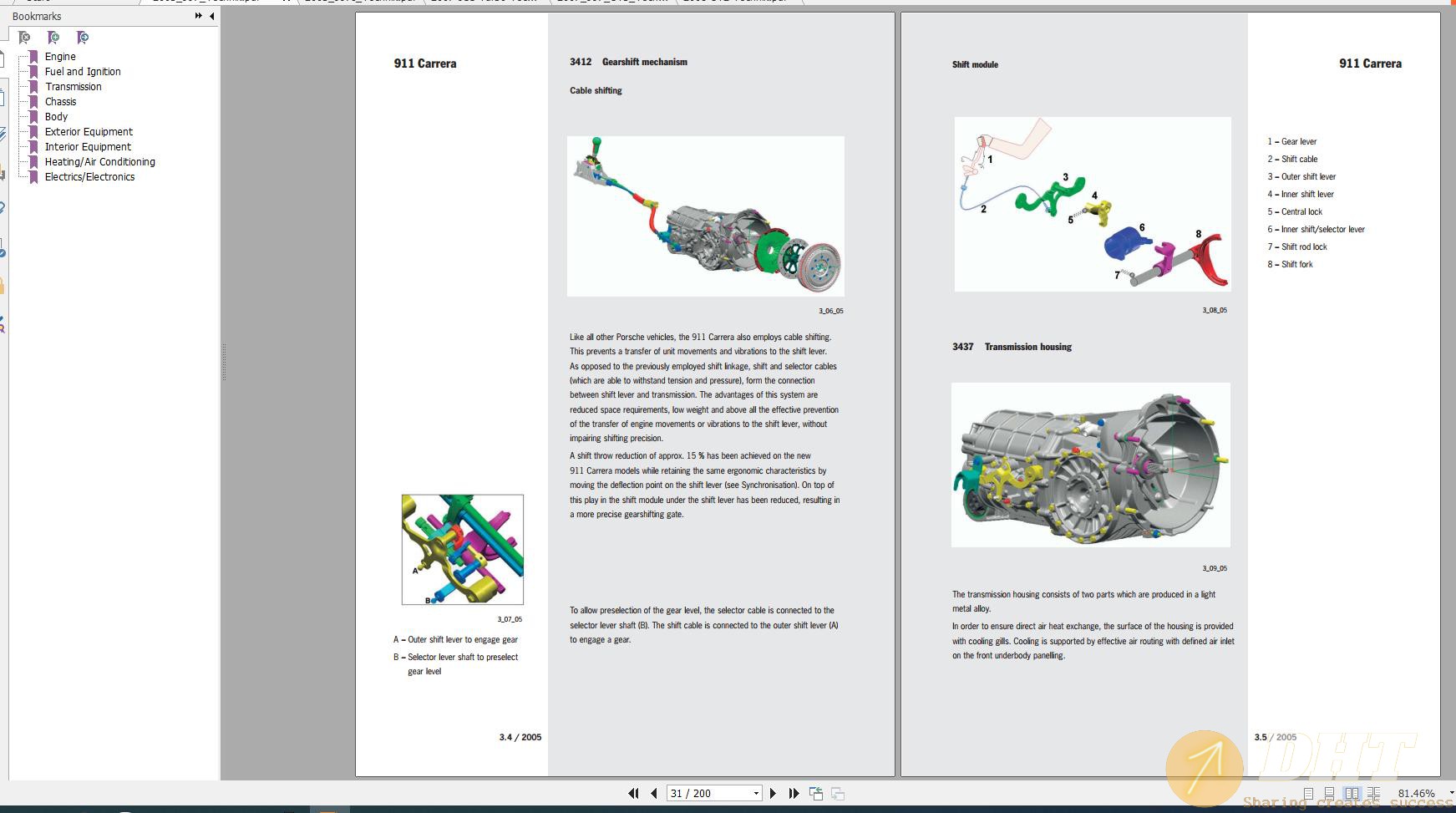
Task: Click the transmission housing illustration
Action: click(x=1091, y=465)
